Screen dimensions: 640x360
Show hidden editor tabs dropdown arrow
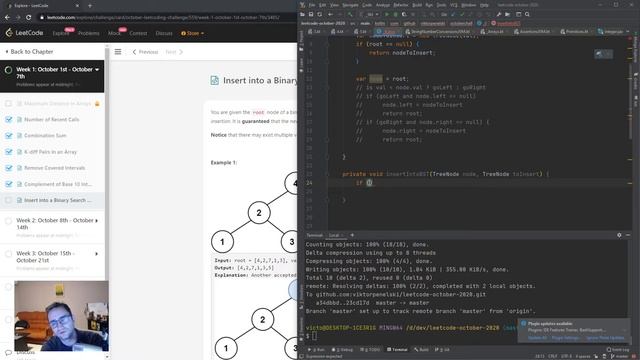(628, 31)
